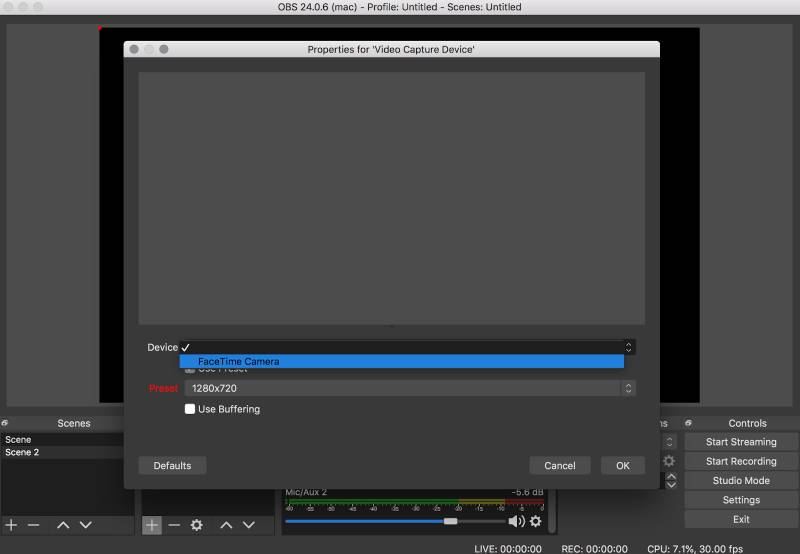Image resolution: width=800 pixels, height=554 pixels.
Task: Move source up with arrow icon
Action: (x=226, y=524)
